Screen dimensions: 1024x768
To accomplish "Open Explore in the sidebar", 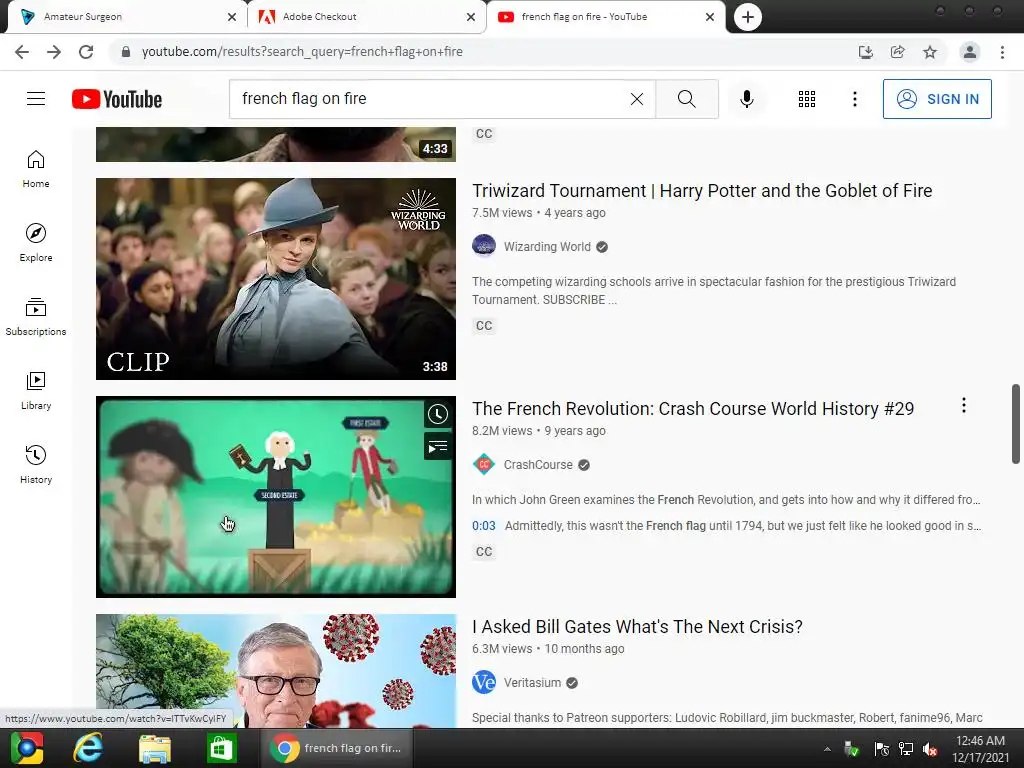I will pos(36,243).
